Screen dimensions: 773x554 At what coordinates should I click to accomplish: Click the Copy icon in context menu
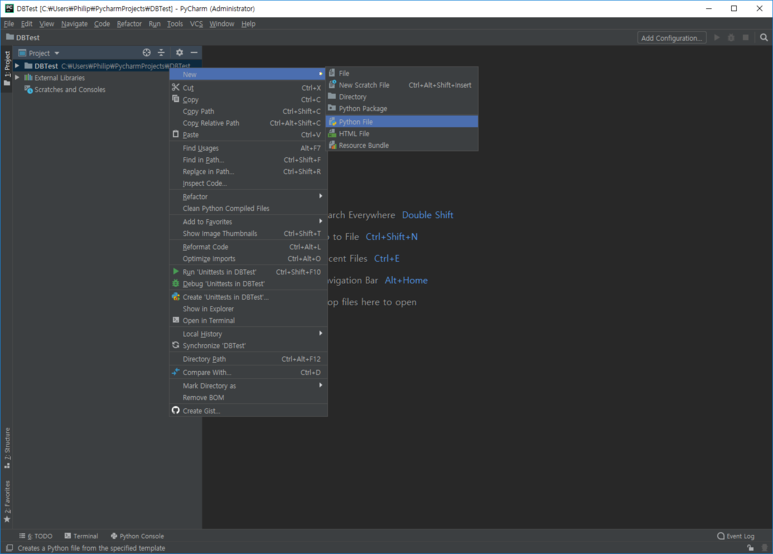tap(176, 99)
